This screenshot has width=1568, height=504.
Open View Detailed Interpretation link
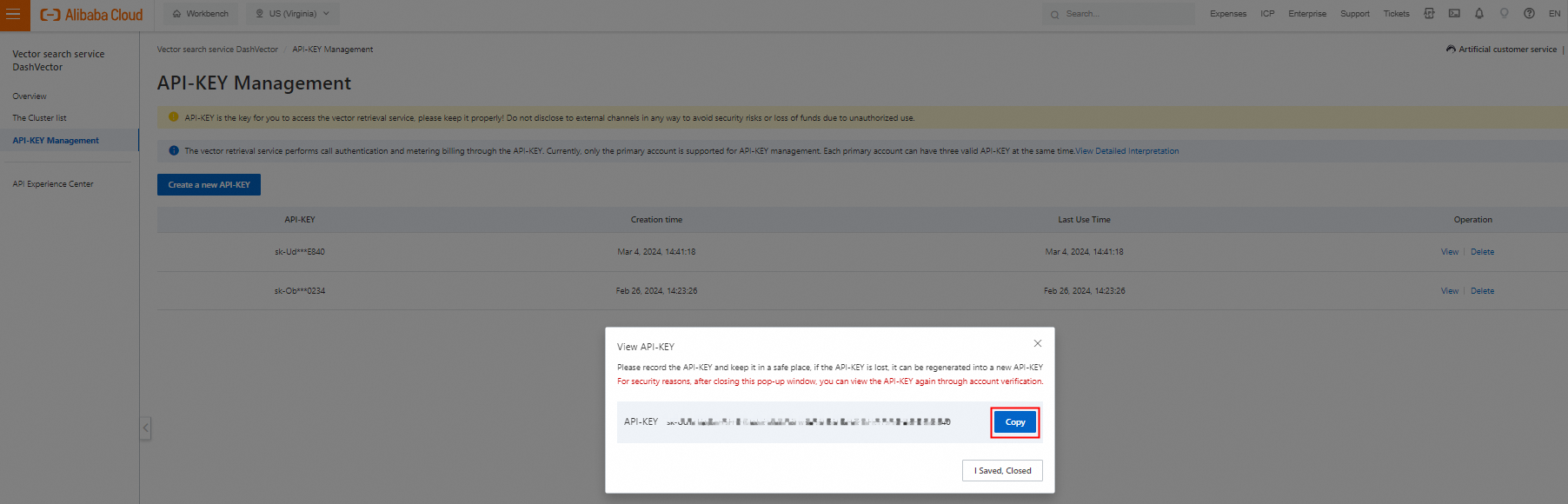pos(1127,151)
